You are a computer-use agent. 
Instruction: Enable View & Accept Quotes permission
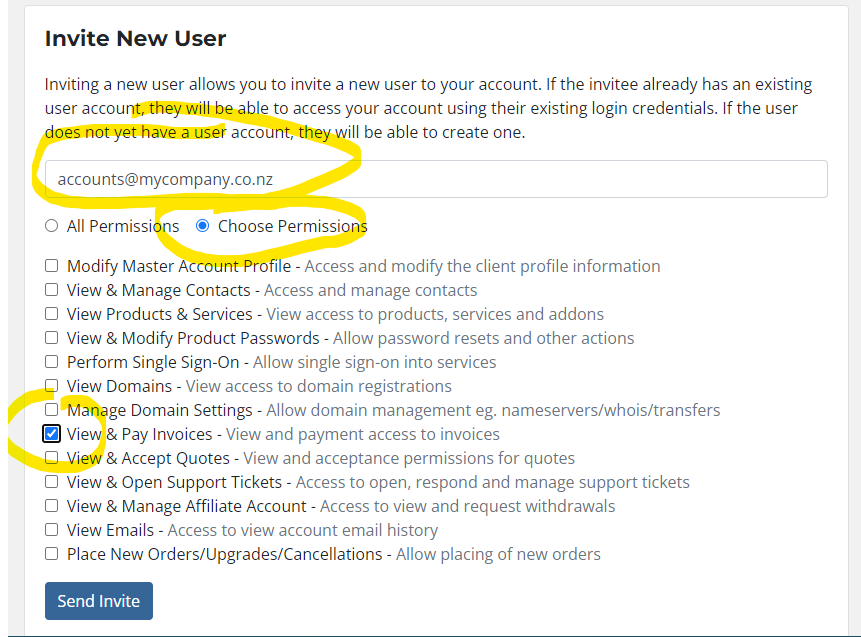pos(52,458)
